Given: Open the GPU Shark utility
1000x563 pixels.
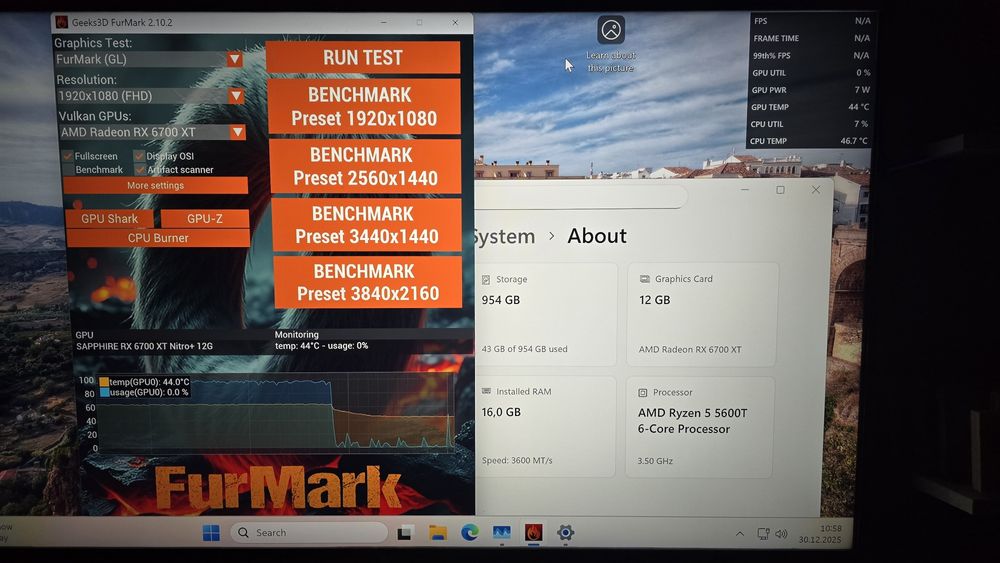Looking at the screenshot, I should (x=110, y=219).
